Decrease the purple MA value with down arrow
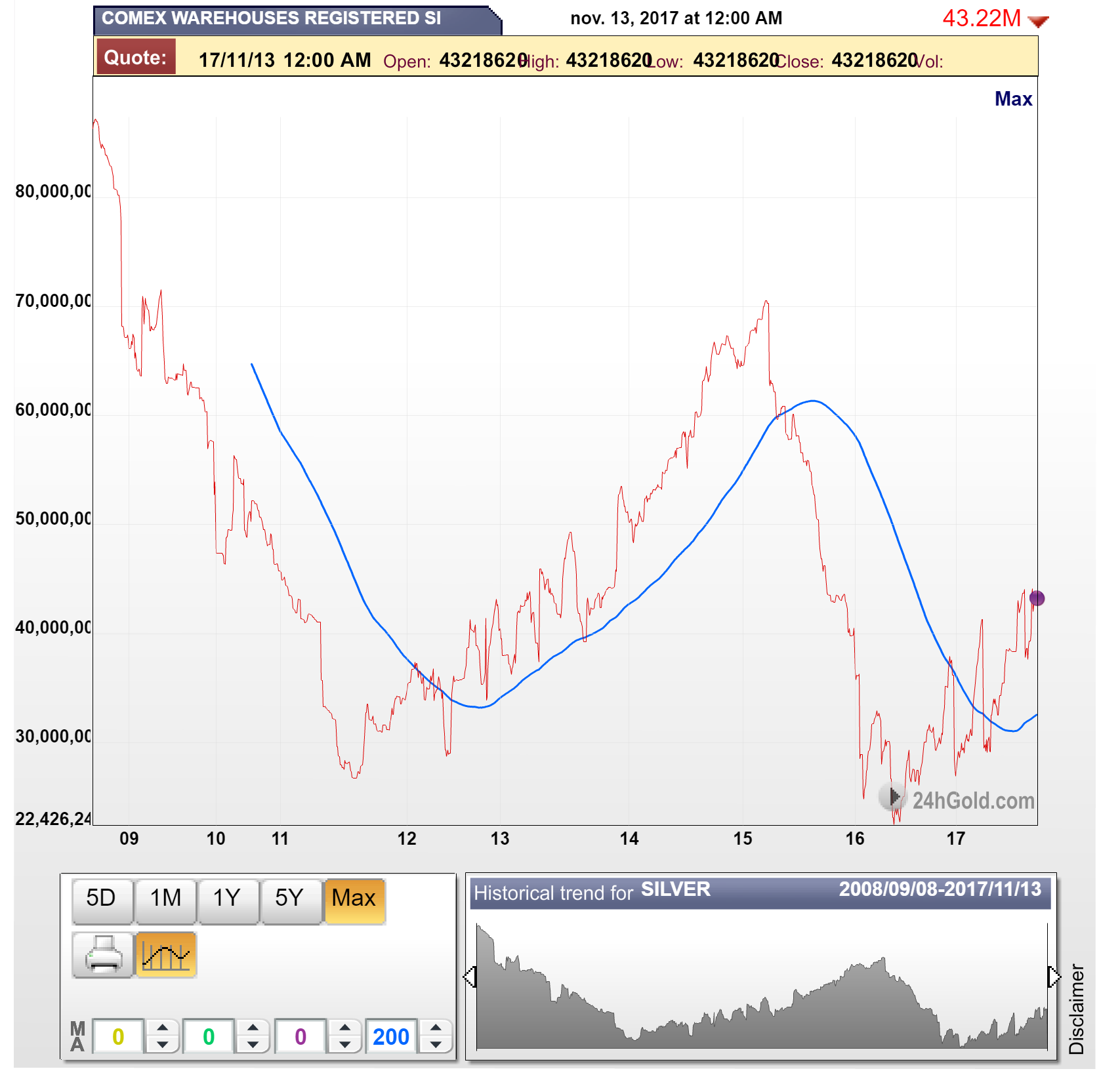 click(x=344, y=1044)
